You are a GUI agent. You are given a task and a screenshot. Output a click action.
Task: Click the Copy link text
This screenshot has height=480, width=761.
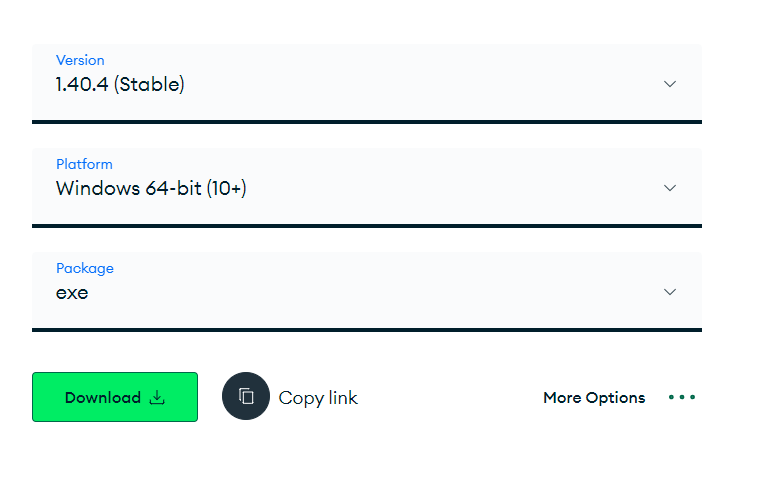318,397
